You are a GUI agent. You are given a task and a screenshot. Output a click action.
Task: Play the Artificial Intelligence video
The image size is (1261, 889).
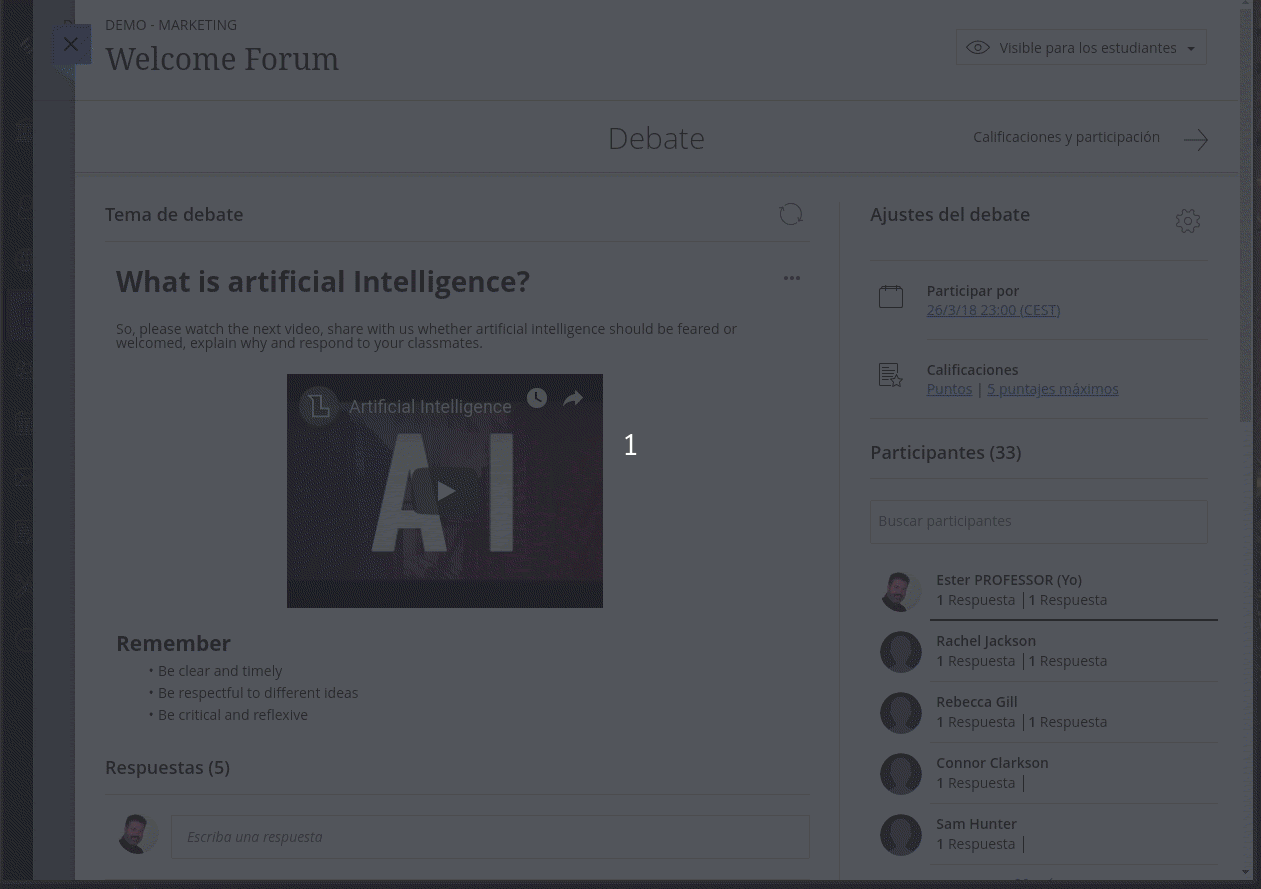click(445, 491)
